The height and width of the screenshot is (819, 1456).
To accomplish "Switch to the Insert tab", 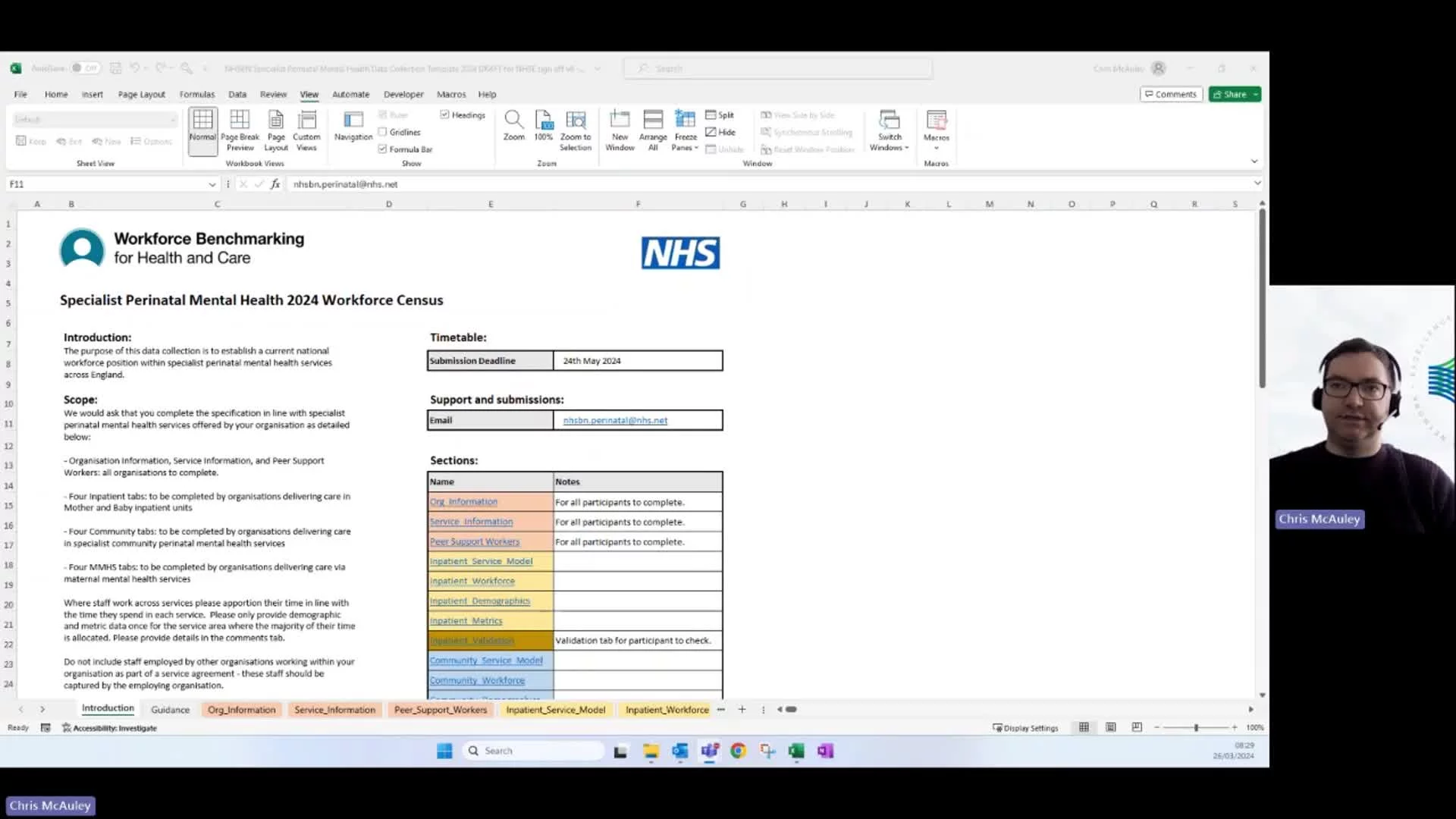I will tap(93, 95).
